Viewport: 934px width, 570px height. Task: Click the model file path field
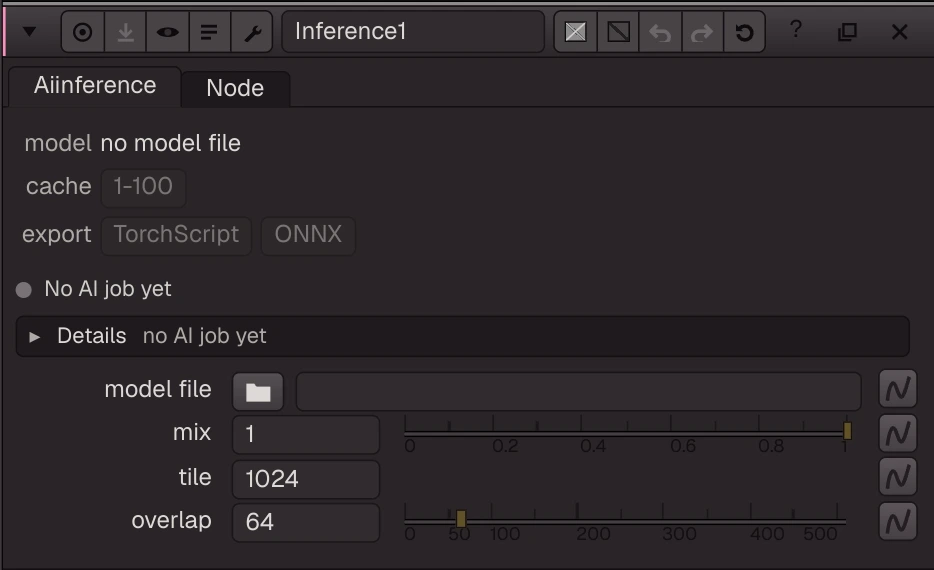click(x=578, y=391)
